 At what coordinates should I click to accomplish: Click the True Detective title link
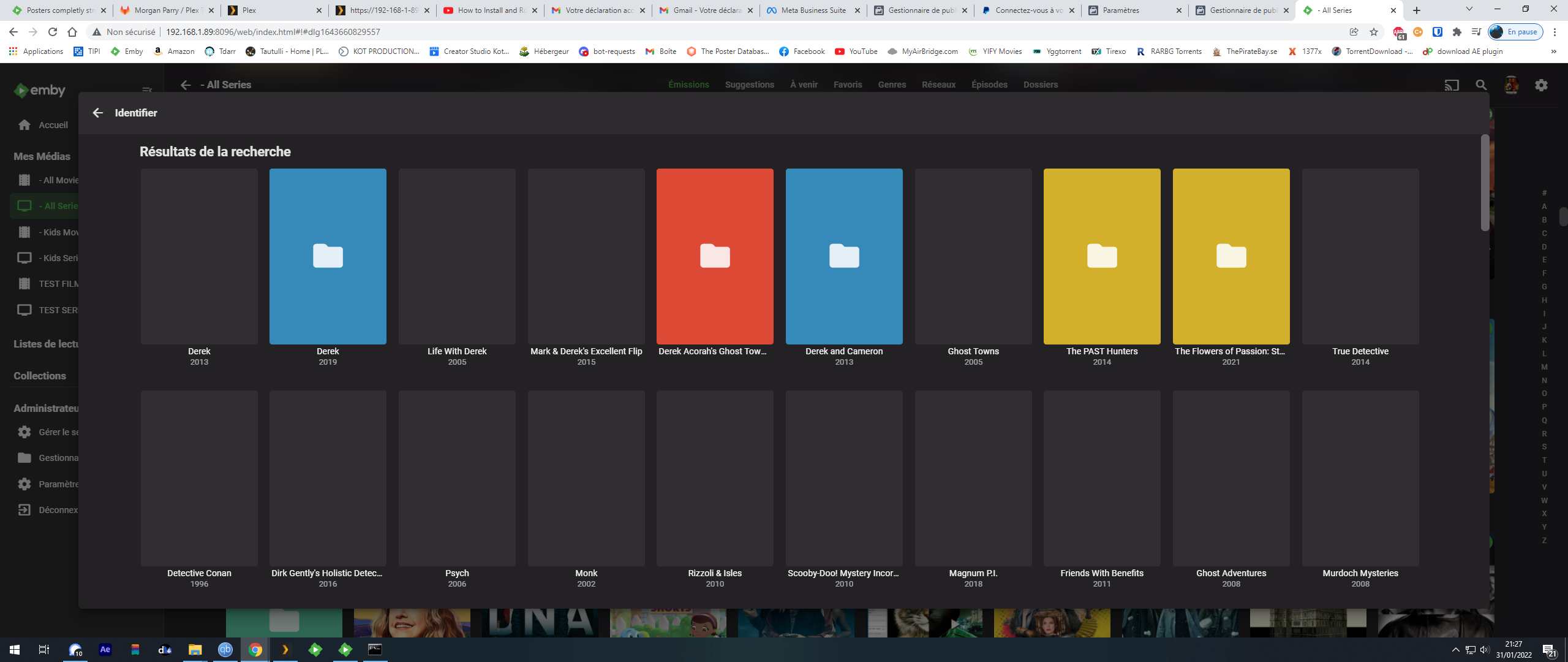[1360, 351]
